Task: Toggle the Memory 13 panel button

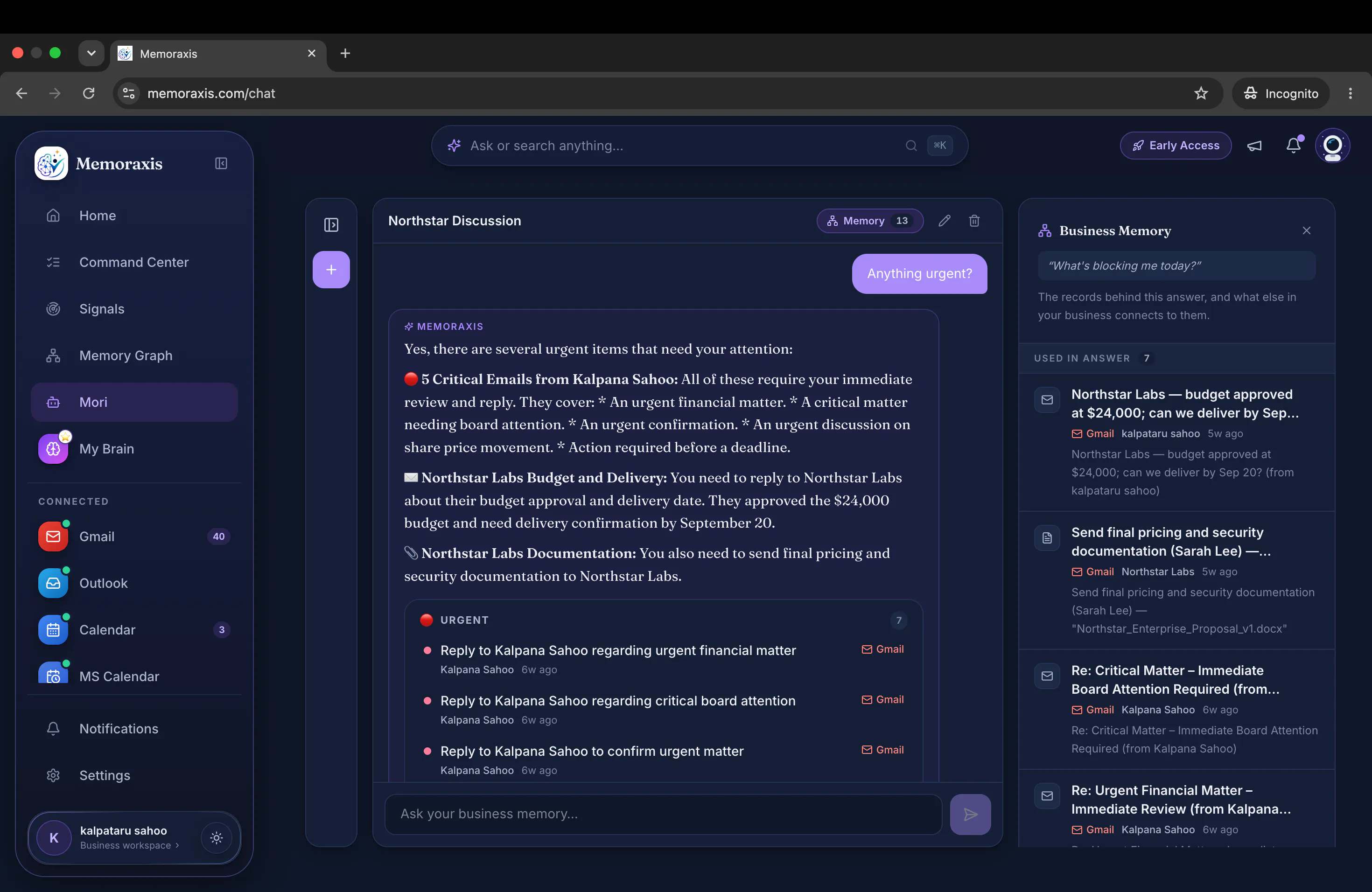Action: point(870,221)
